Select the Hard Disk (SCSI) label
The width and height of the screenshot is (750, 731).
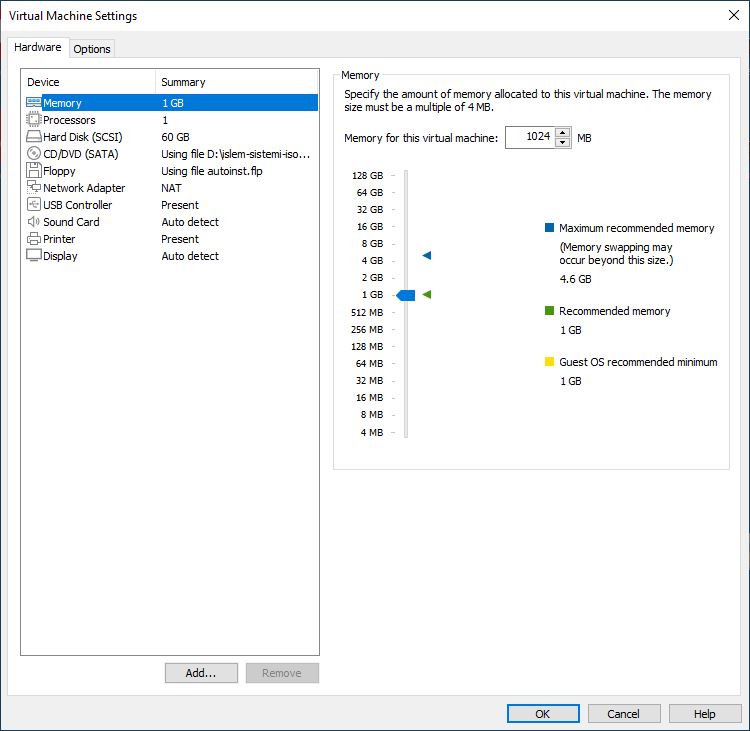click(x=83, y=137)
